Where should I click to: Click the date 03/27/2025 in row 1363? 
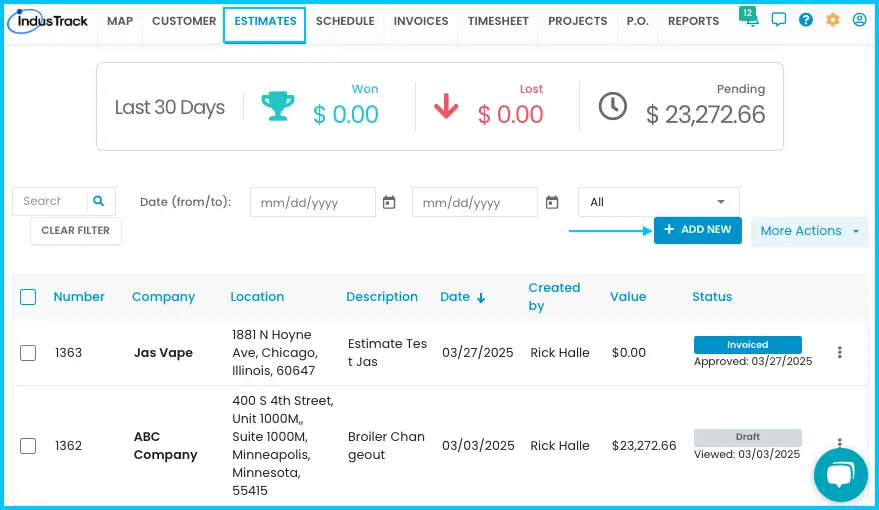(478, 353)
